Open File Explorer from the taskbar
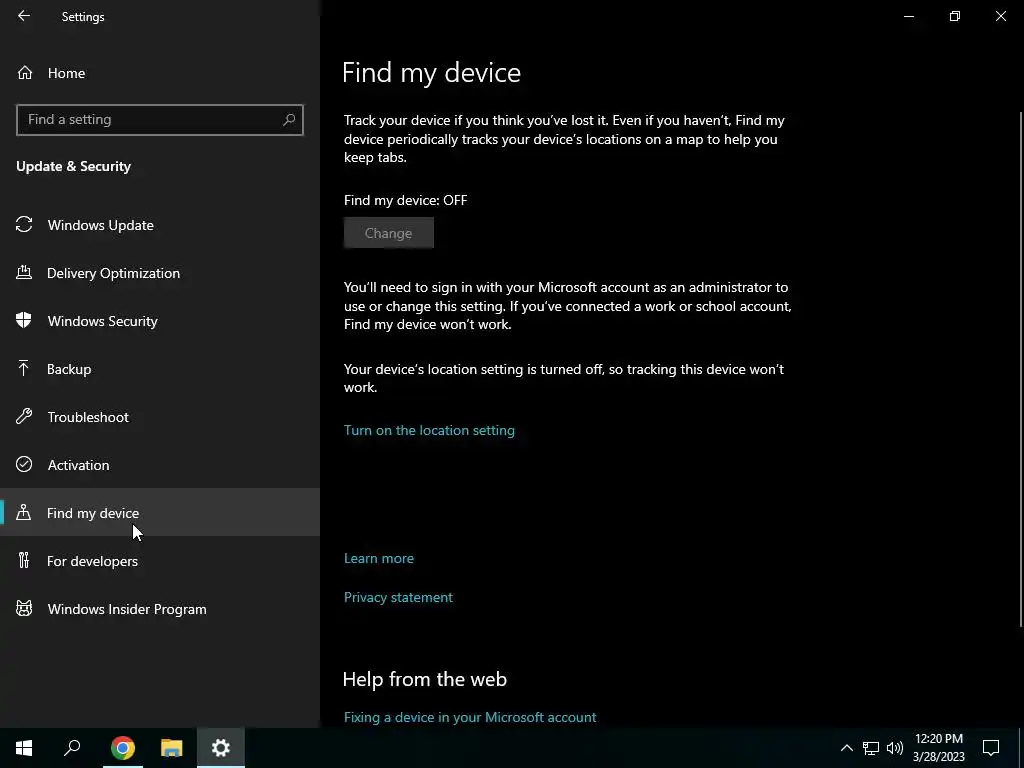The image size is (1024, 768). 172,748
